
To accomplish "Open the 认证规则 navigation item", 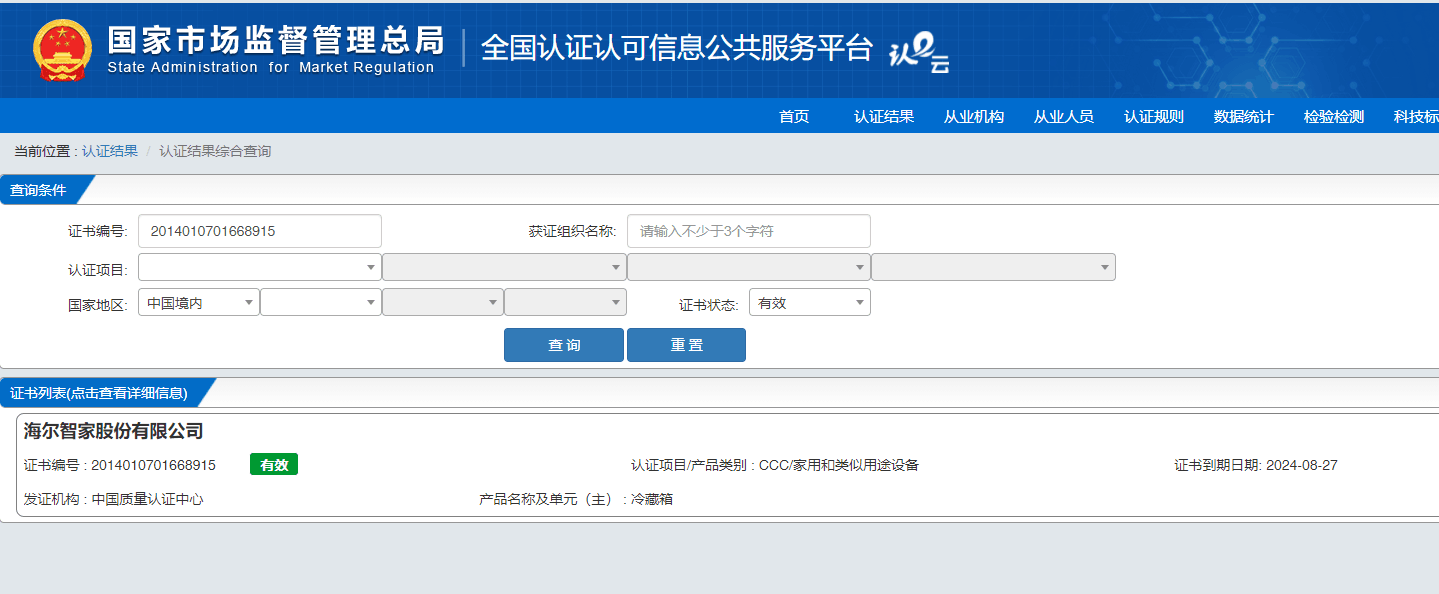I will [x=1154, y=117].
